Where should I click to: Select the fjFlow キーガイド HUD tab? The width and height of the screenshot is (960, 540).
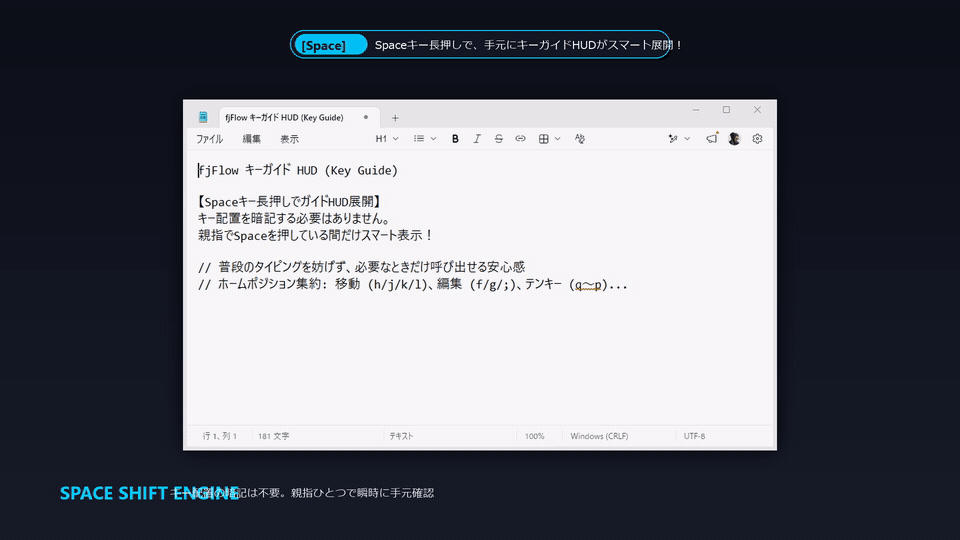(299, 118)
